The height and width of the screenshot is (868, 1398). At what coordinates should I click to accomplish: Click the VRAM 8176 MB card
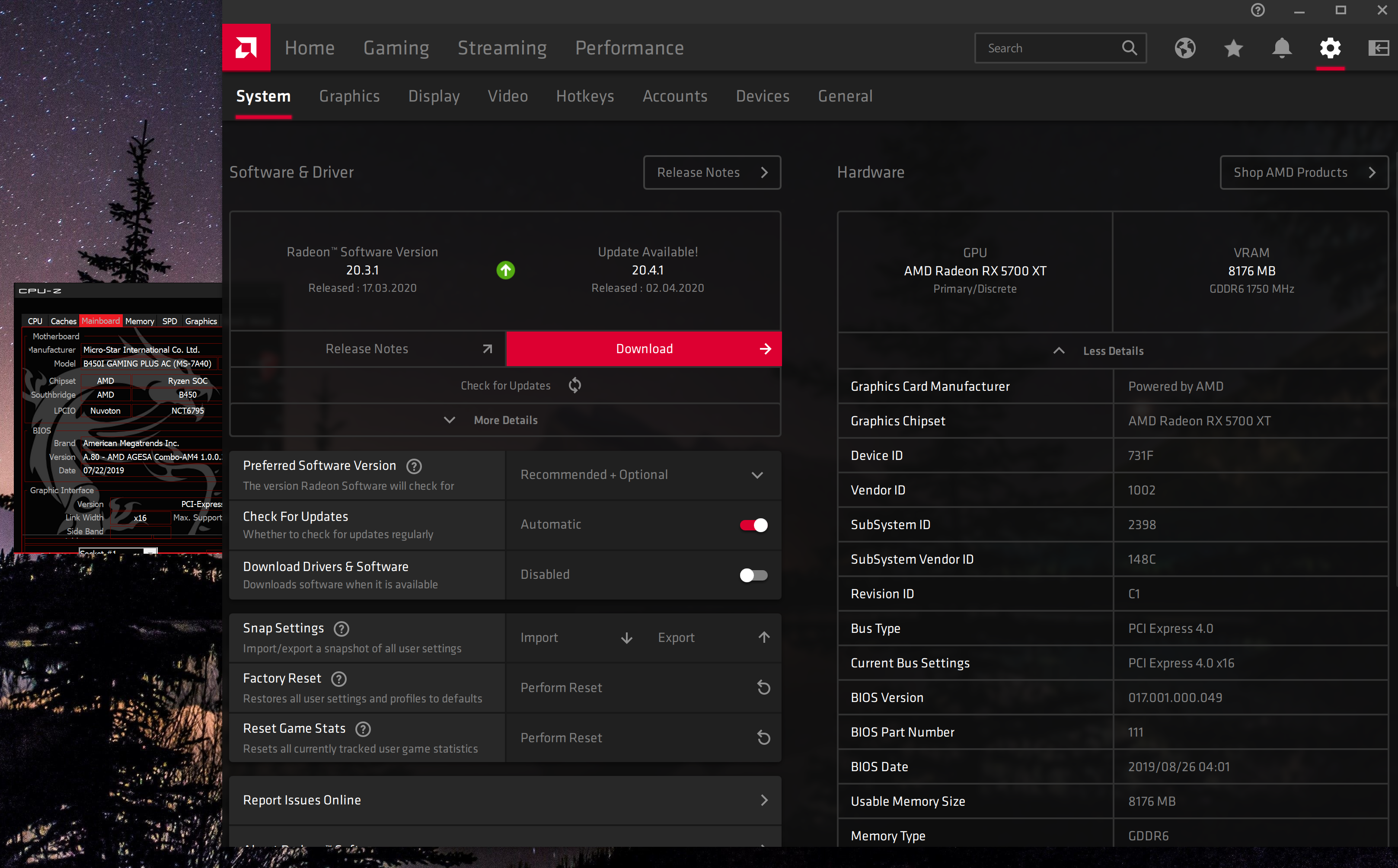1251,271
